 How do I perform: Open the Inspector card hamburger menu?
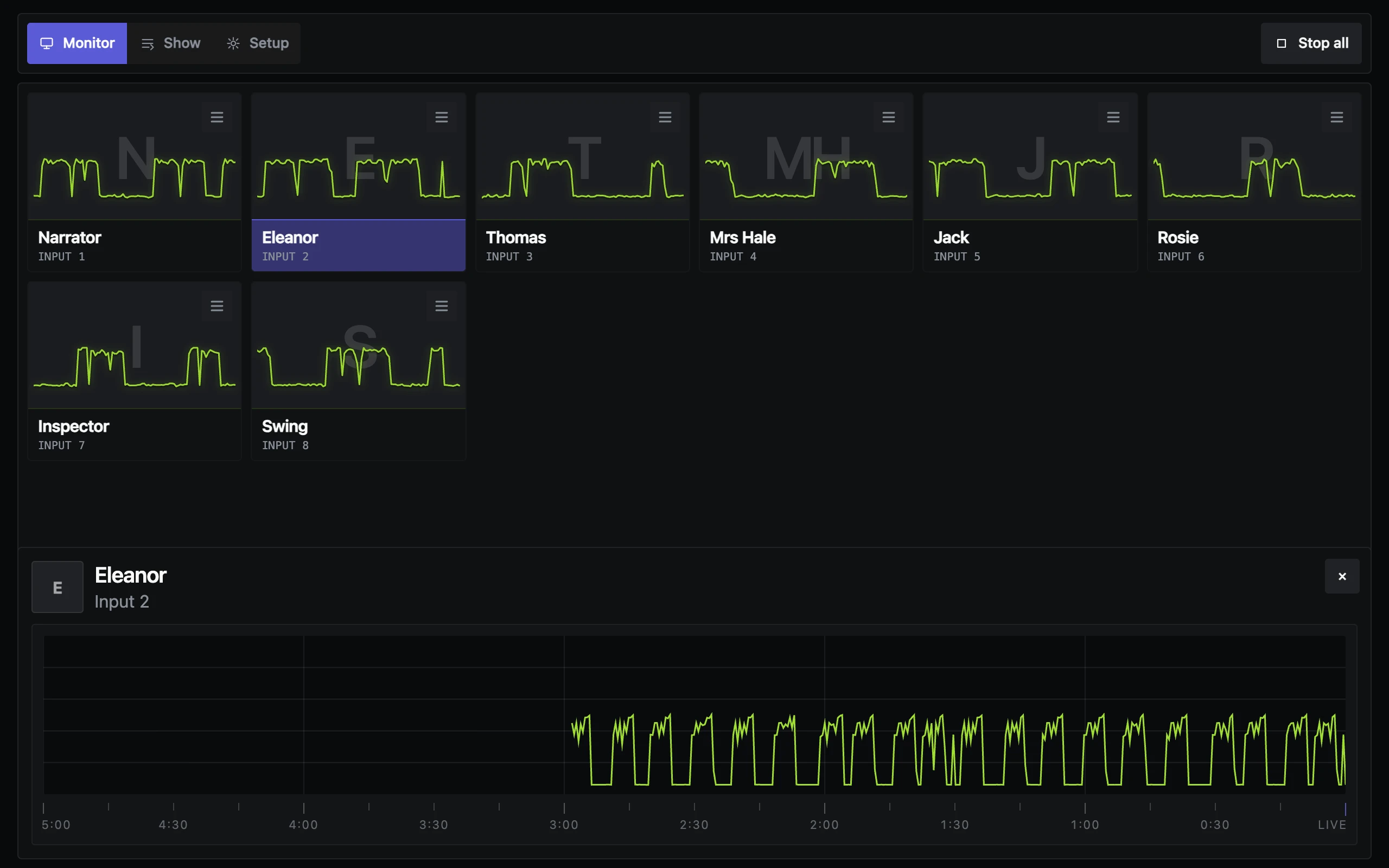coord(216,306)
